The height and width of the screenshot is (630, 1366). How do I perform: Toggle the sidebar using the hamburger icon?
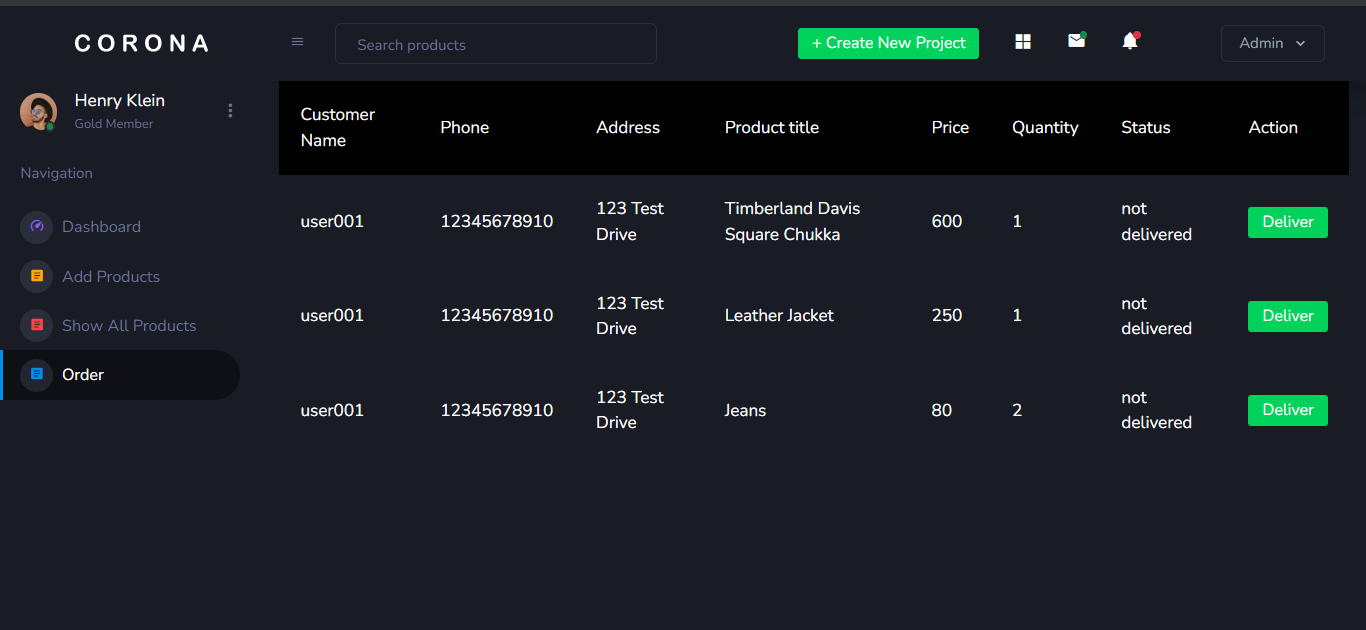297,41
